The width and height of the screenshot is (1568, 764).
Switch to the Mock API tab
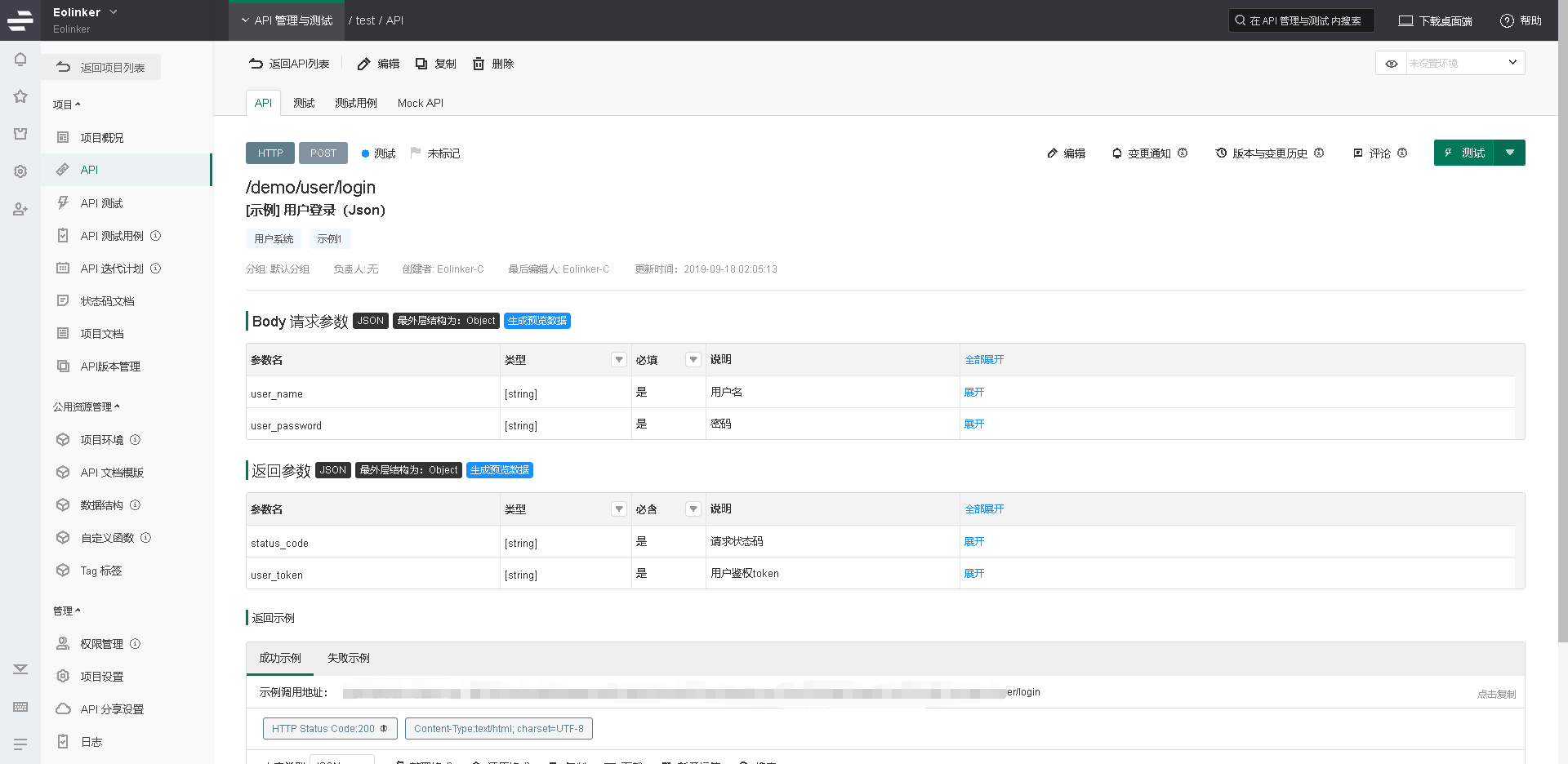420,103
